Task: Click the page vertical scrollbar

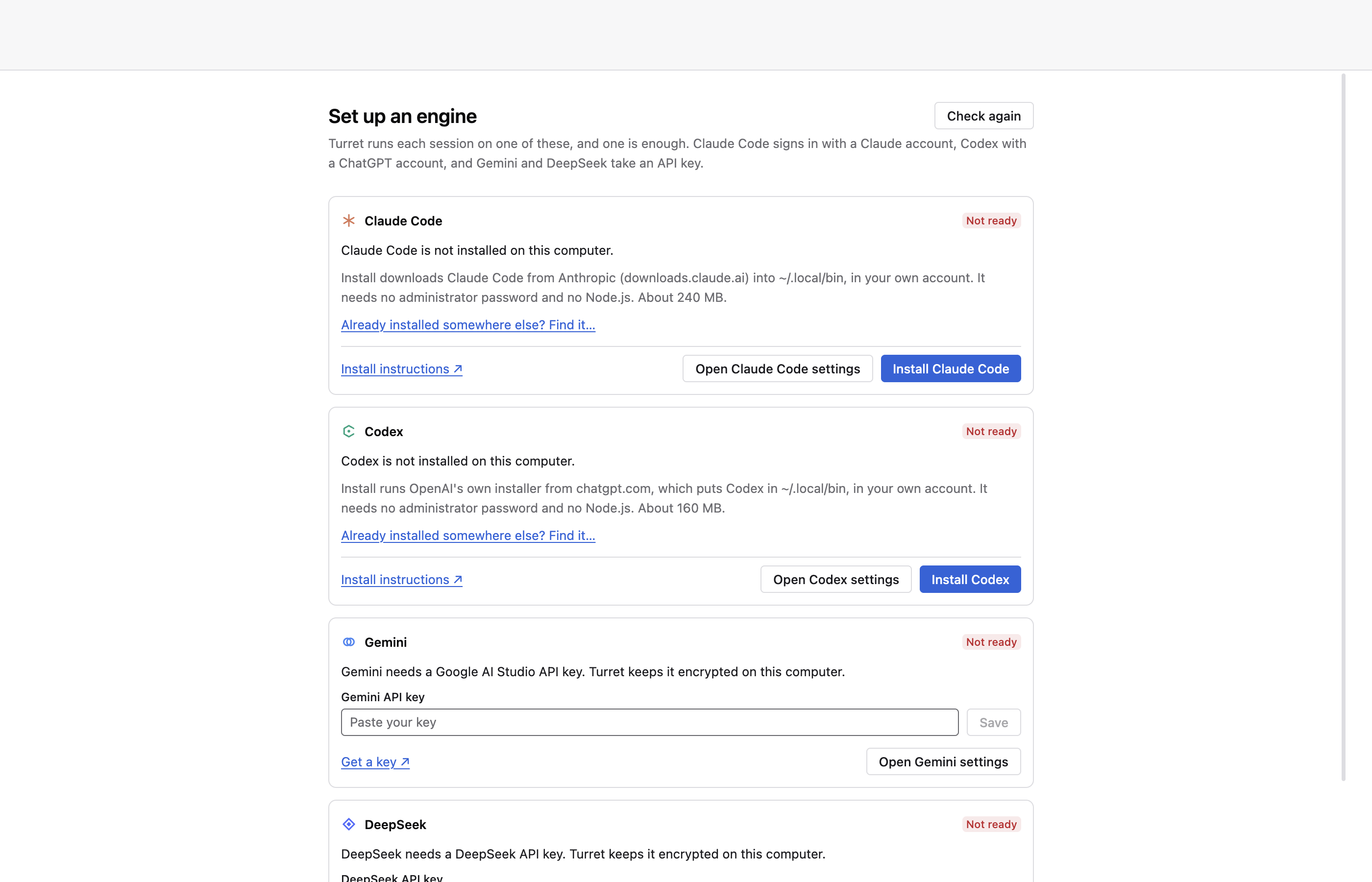Action: pyautogui.click(x=1343, y=427)
